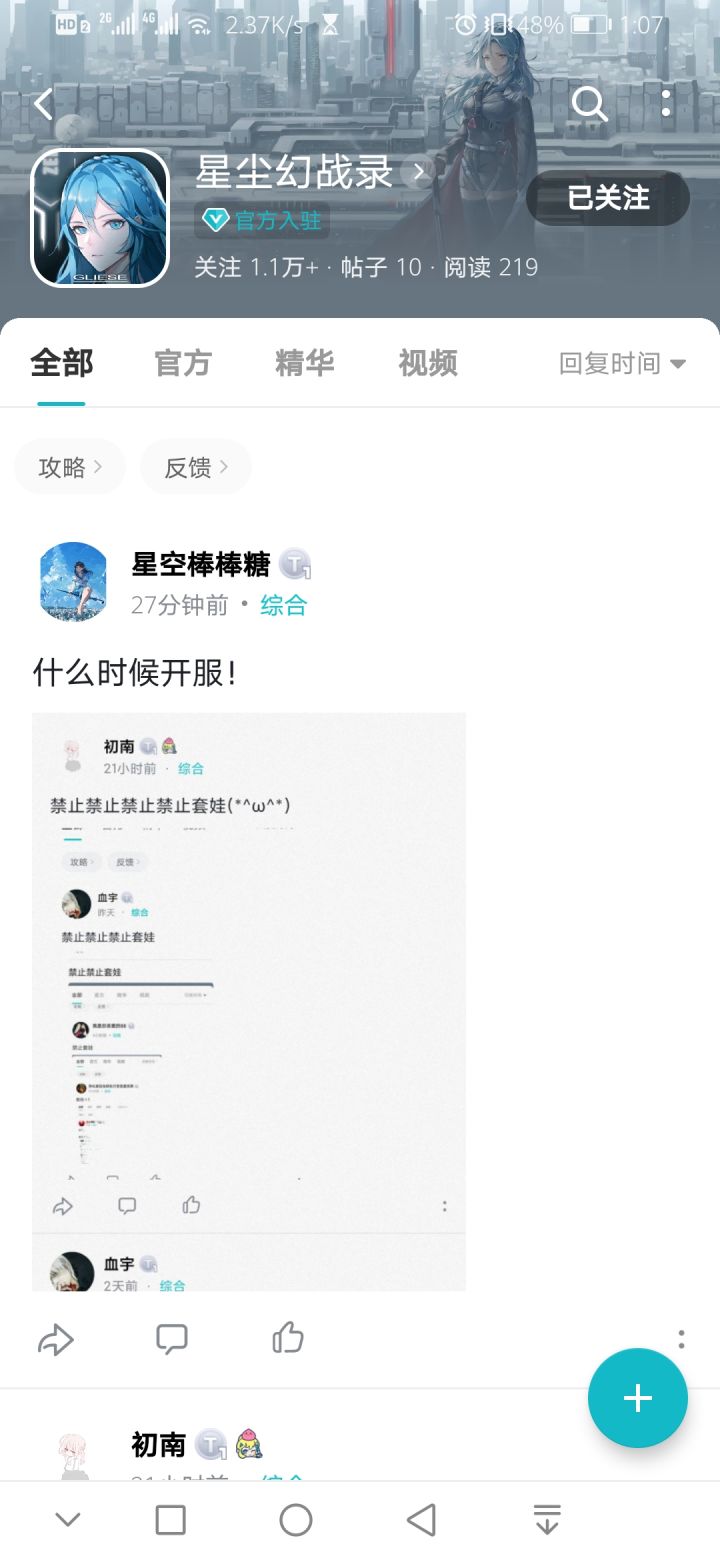Tap the back arrow in the header

[x=43, y=104]
